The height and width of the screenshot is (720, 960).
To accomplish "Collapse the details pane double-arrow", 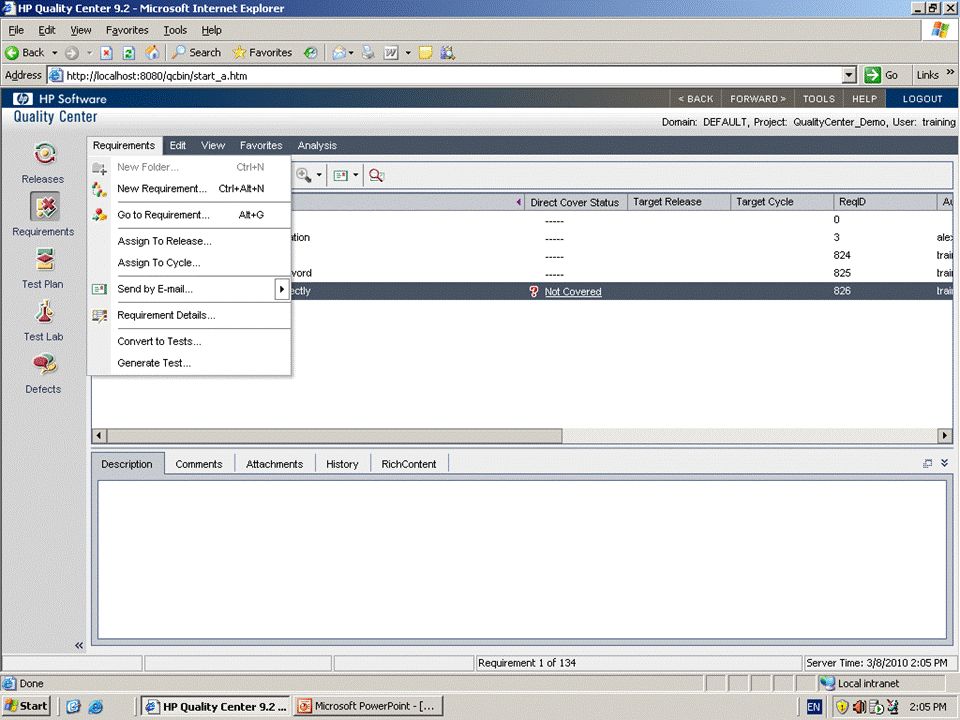I will click(945, 463).
